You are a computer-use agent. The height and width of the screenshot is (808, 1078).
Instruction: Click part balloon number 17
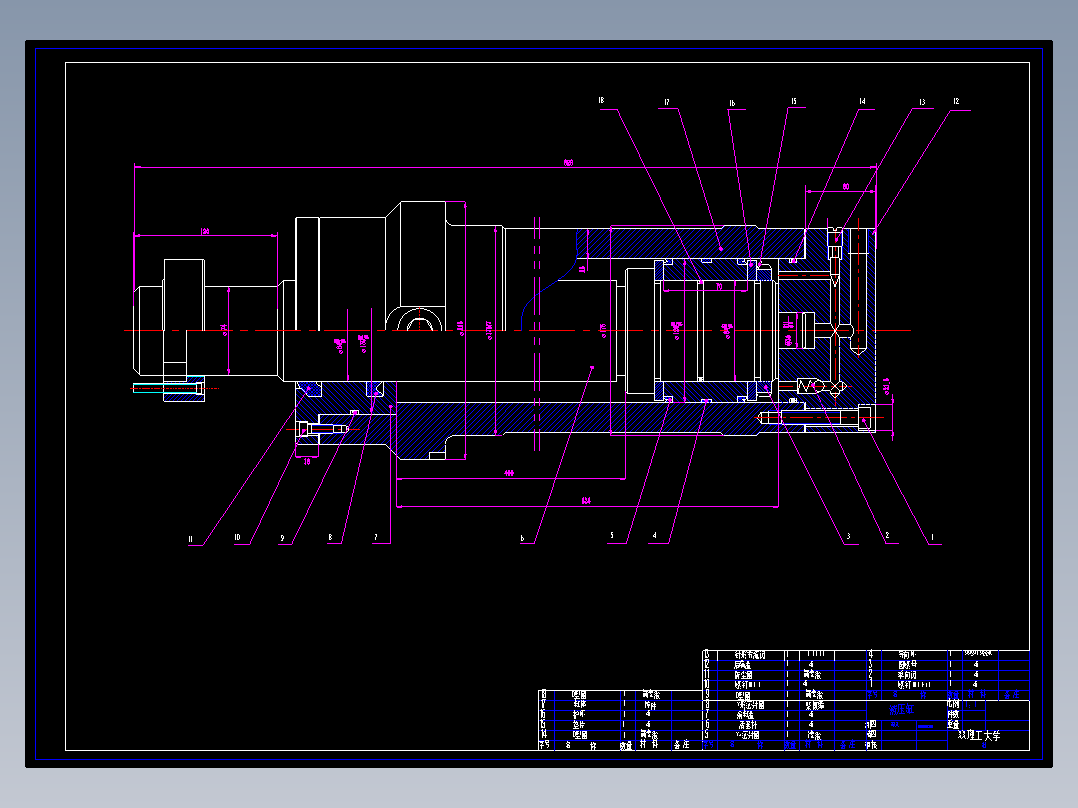pyautogui.click(x=667, y=102)
